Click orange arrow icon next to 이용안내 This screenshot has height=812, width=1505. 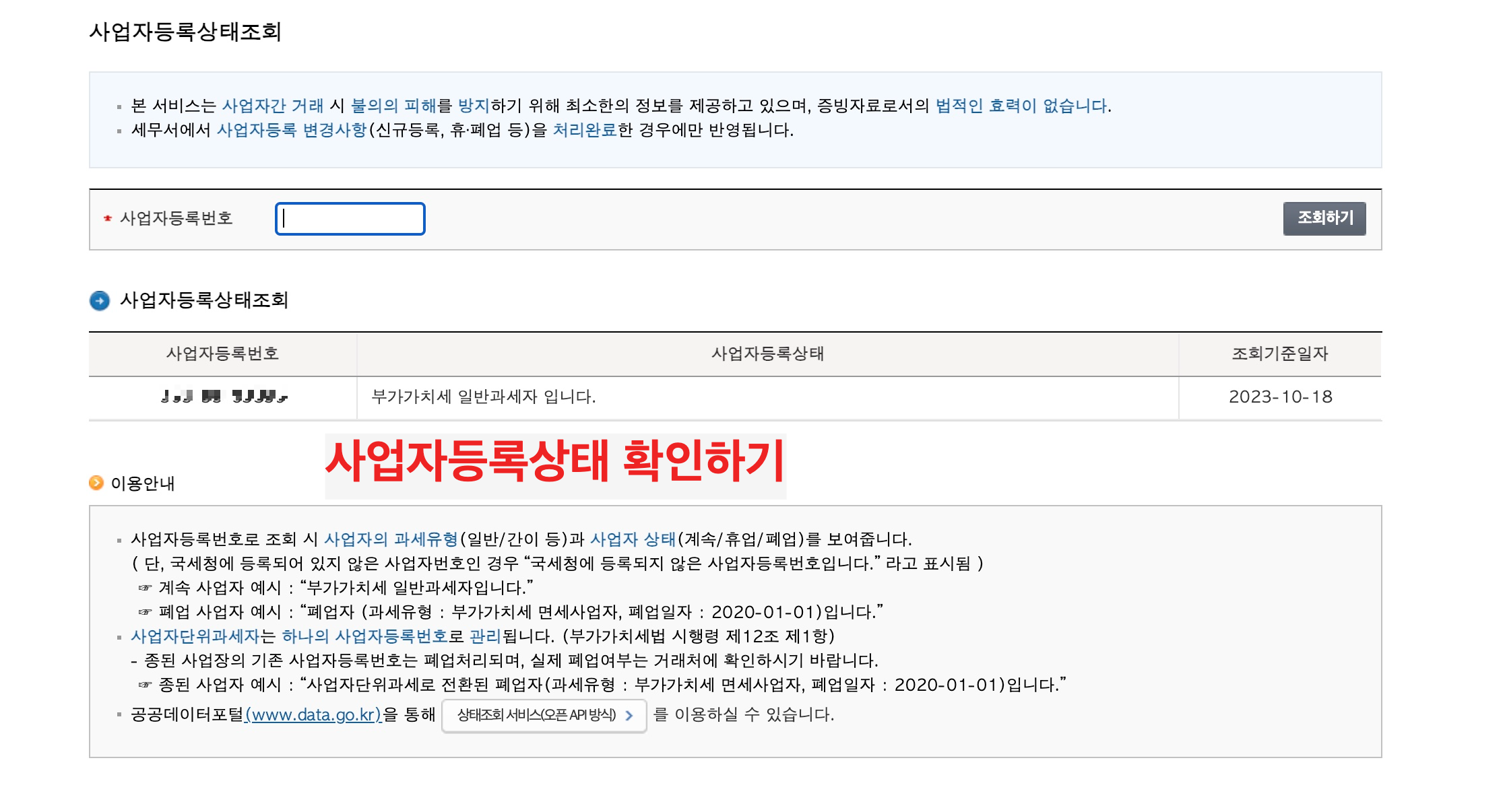tap(96, 483)
